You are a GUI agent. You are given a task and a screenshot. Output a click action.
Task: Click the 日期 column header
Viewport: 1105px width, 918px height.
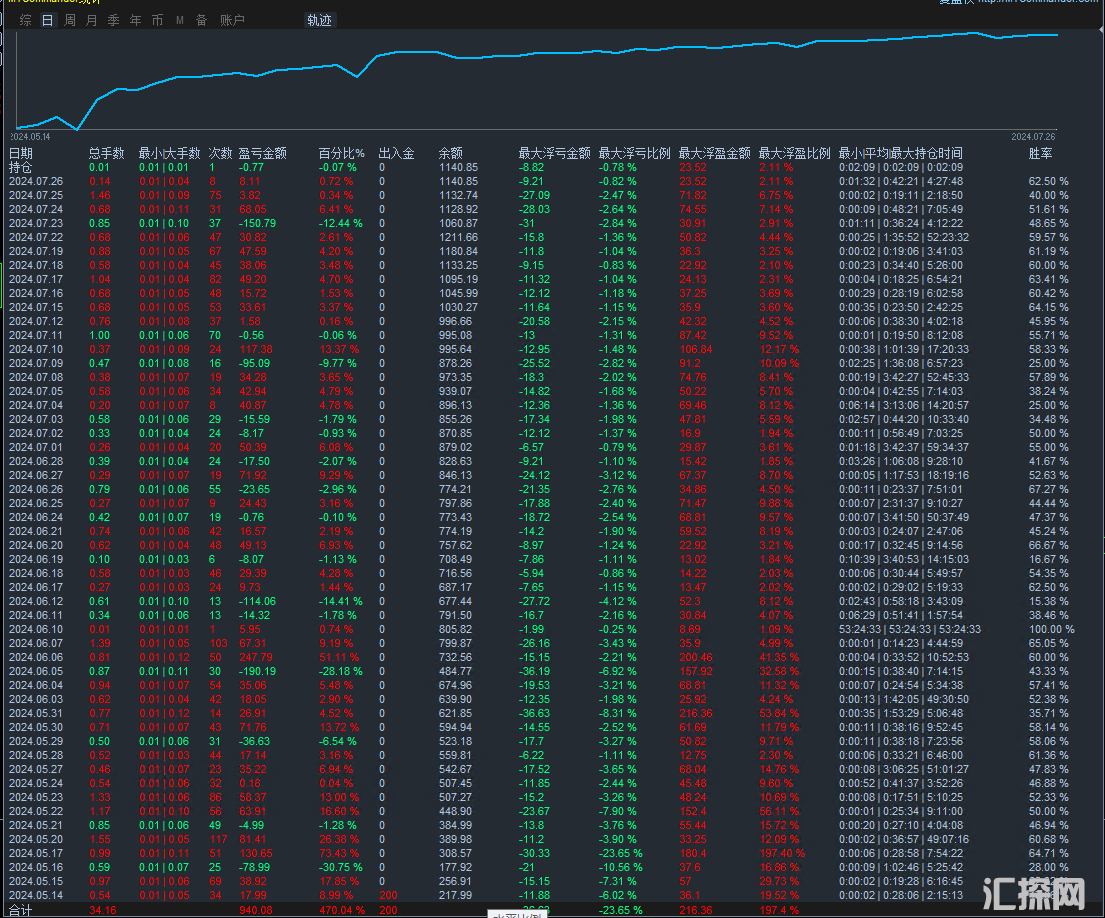click(21, 153)
